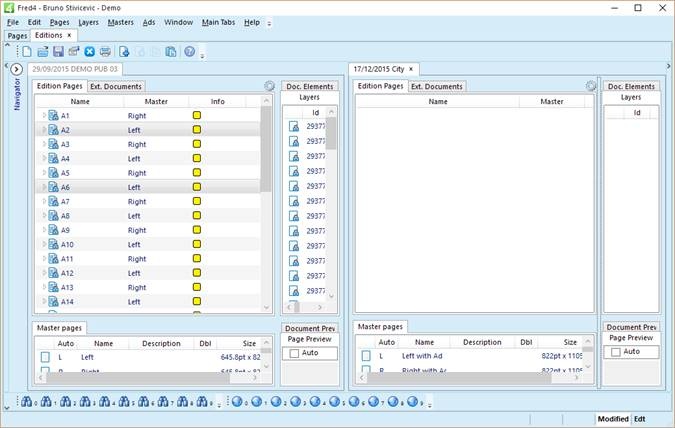Click the page-with-arrow import toolbar icon

click(124, 52)
